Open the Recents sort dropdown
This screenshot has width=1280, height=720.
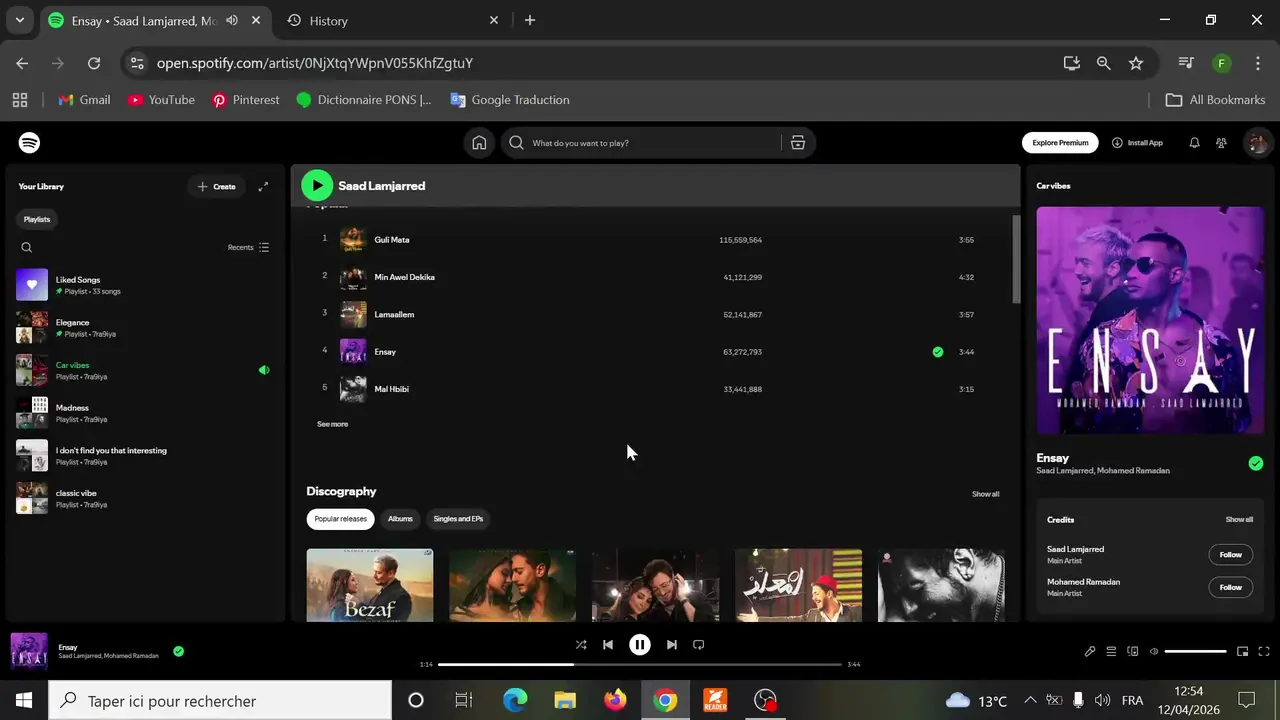click(x=248, y=248)
